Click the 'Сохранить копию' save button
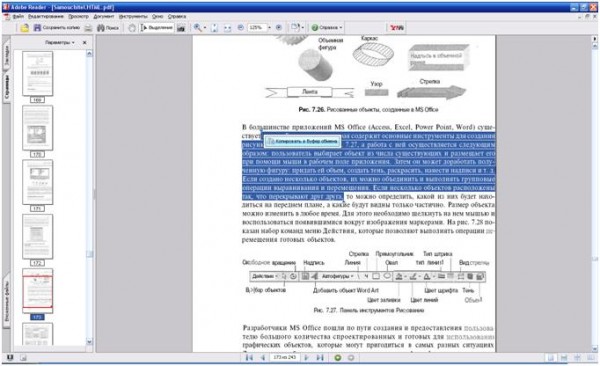The width and height of the screenshot is (600, 366). tap(57, 28)
